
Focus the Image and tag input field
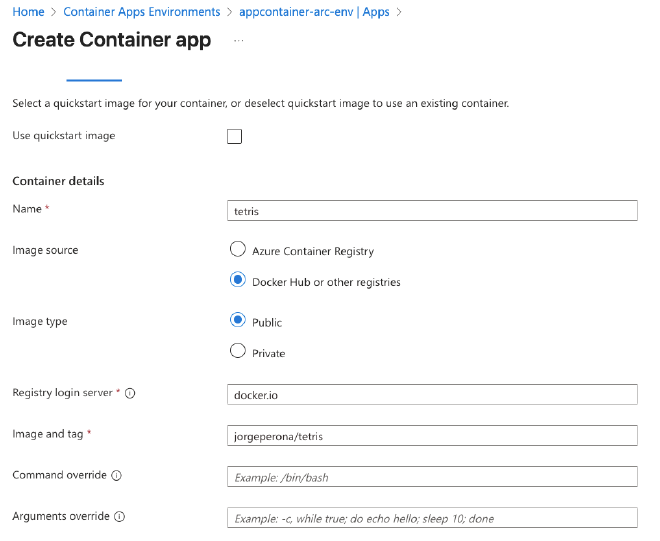[432, 435]
